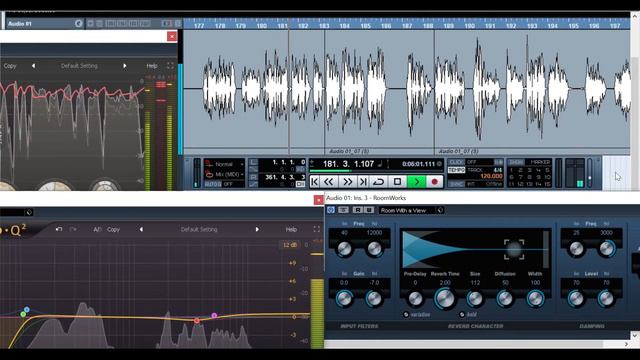Open Default Setting preset menu in Pro-Q 2

click(199, 229)
